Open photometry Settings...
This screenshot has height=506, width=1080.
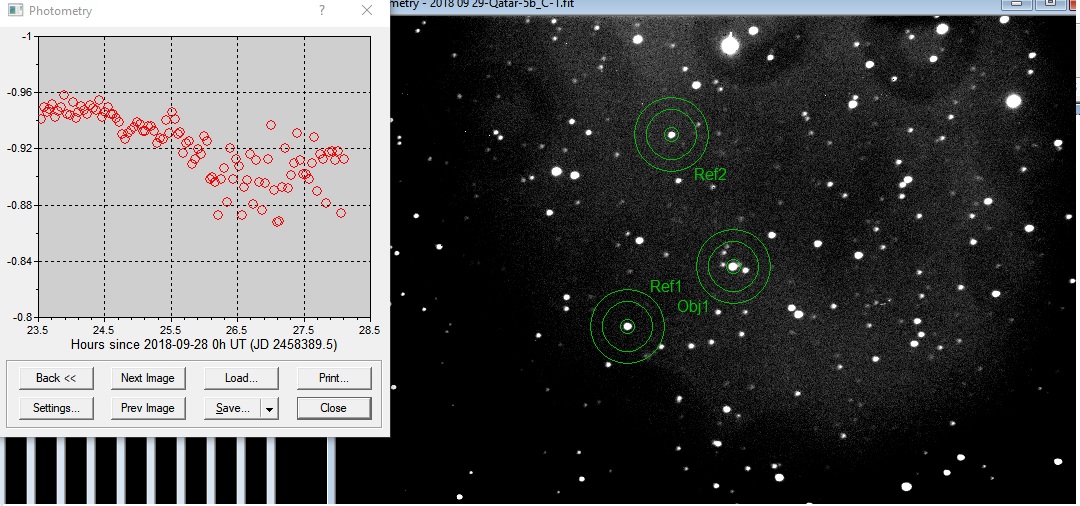[x=55, y=408]
